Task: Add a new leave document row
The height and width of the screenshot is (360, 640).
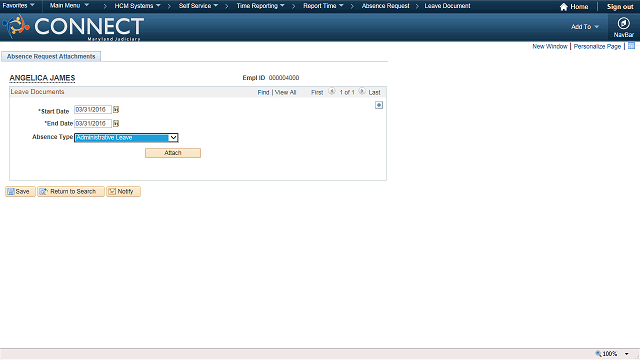Action: click(379, 105)
